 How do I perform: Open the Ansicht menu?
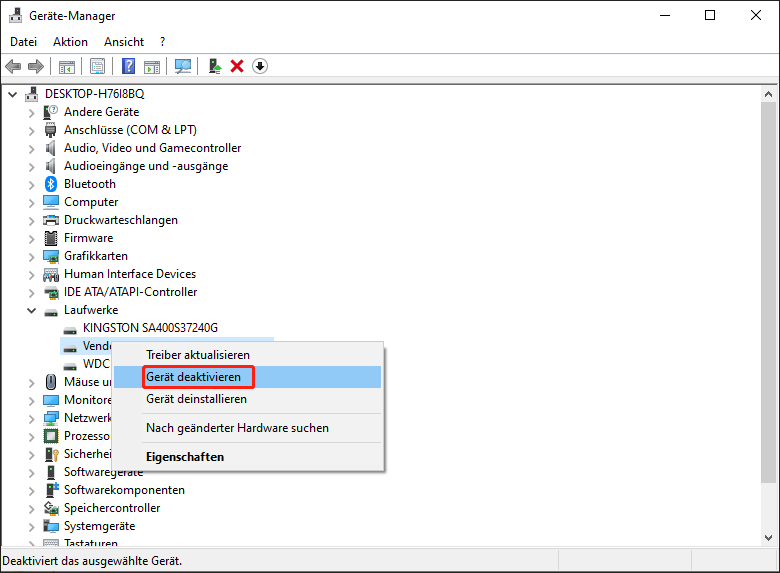coord(124,42)
